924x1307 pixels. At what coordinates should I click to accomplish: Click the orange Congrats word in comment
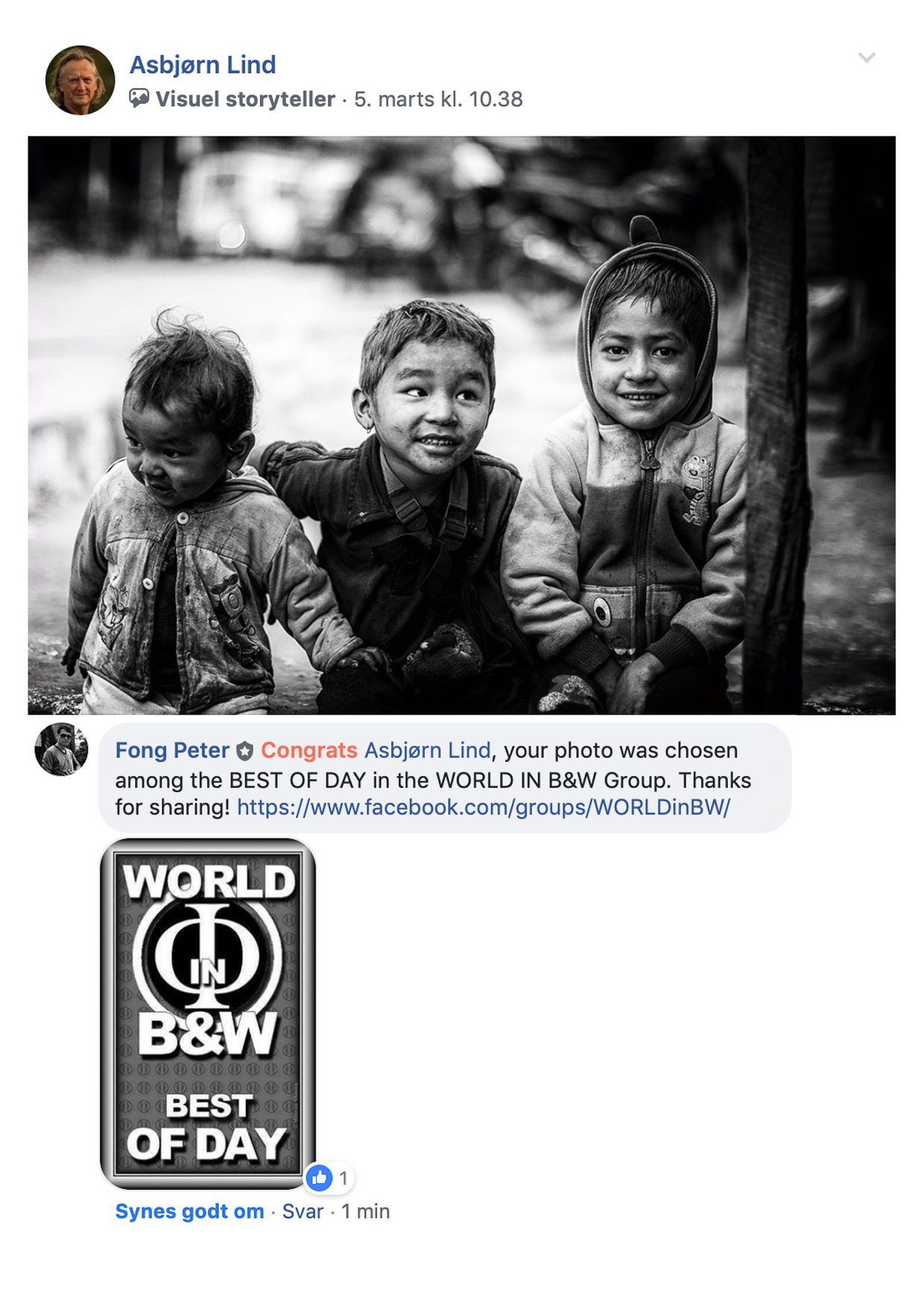[309, 750]
